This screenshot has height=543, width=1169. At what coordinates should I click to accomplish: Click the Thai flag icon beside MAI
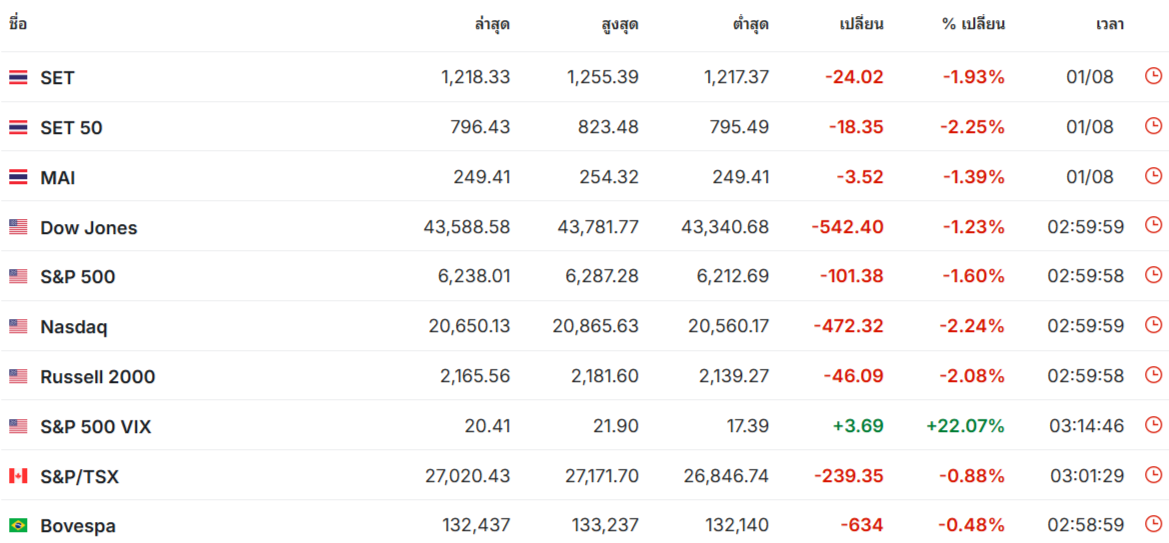18,178
